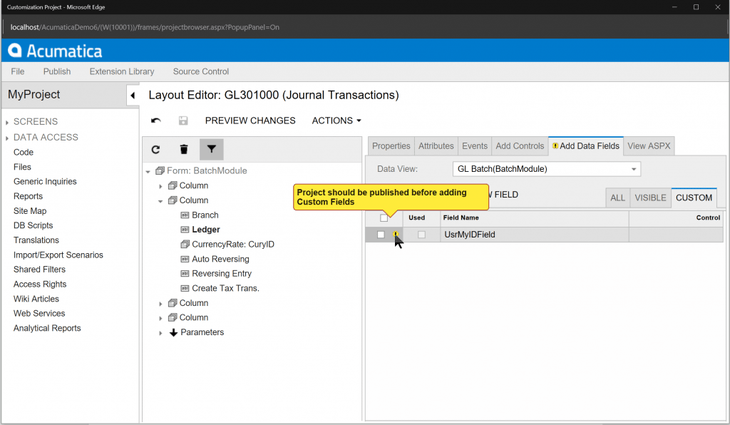Switch to the View ASPX tab

point(649,146)
